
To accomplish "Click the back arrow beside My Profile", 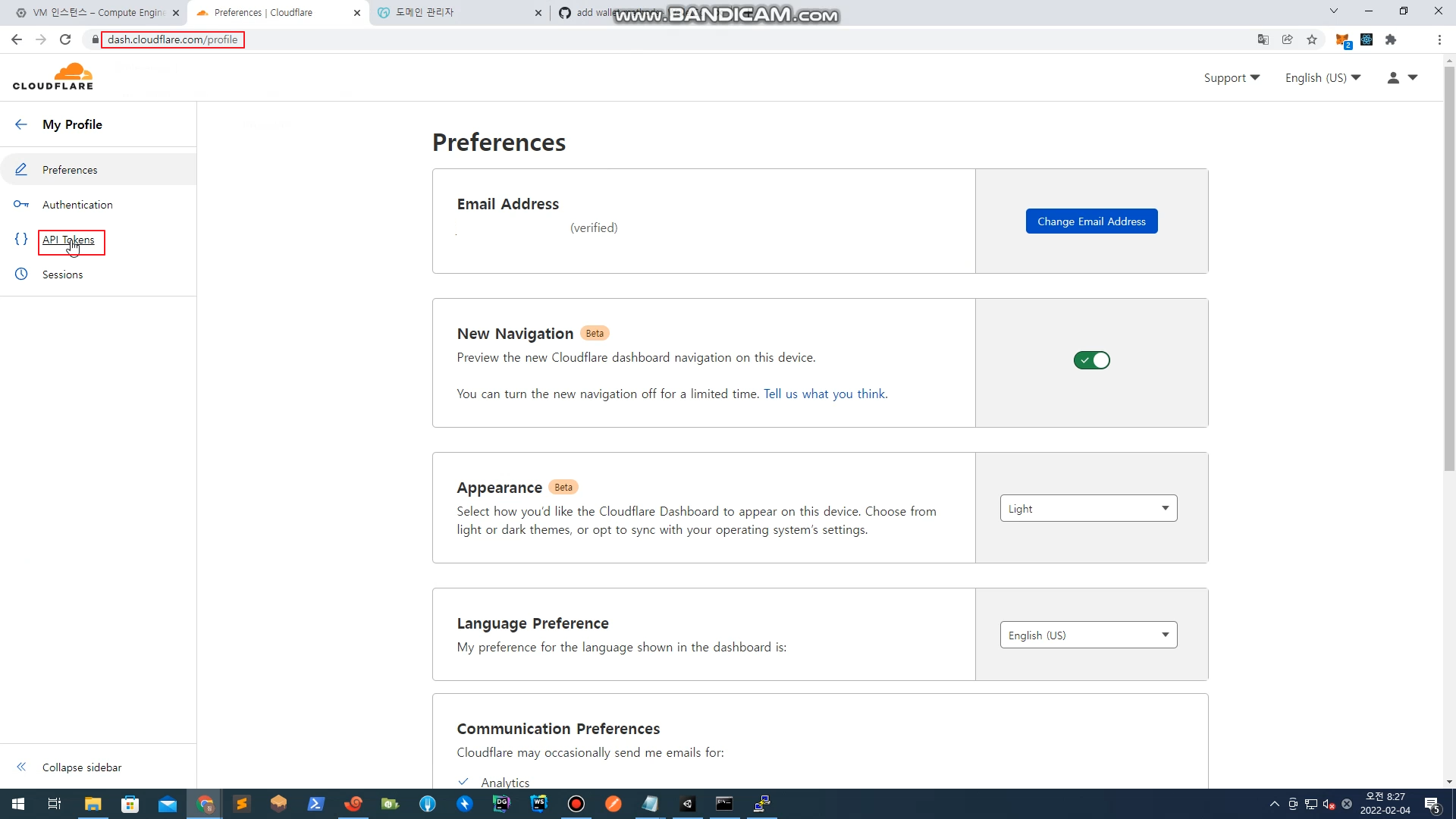I will tap(21, 124).
